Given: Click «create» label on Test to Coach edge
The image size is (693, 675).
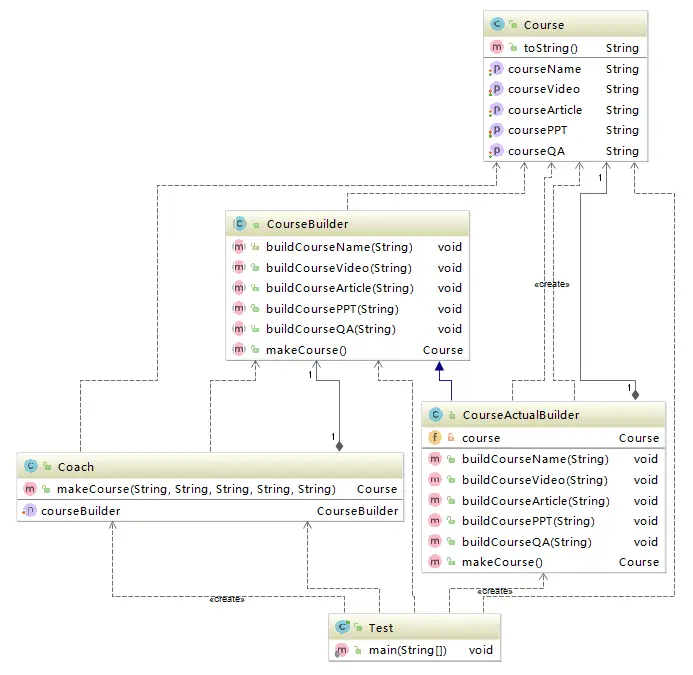Looking at the screenshot, I should 227,599.
